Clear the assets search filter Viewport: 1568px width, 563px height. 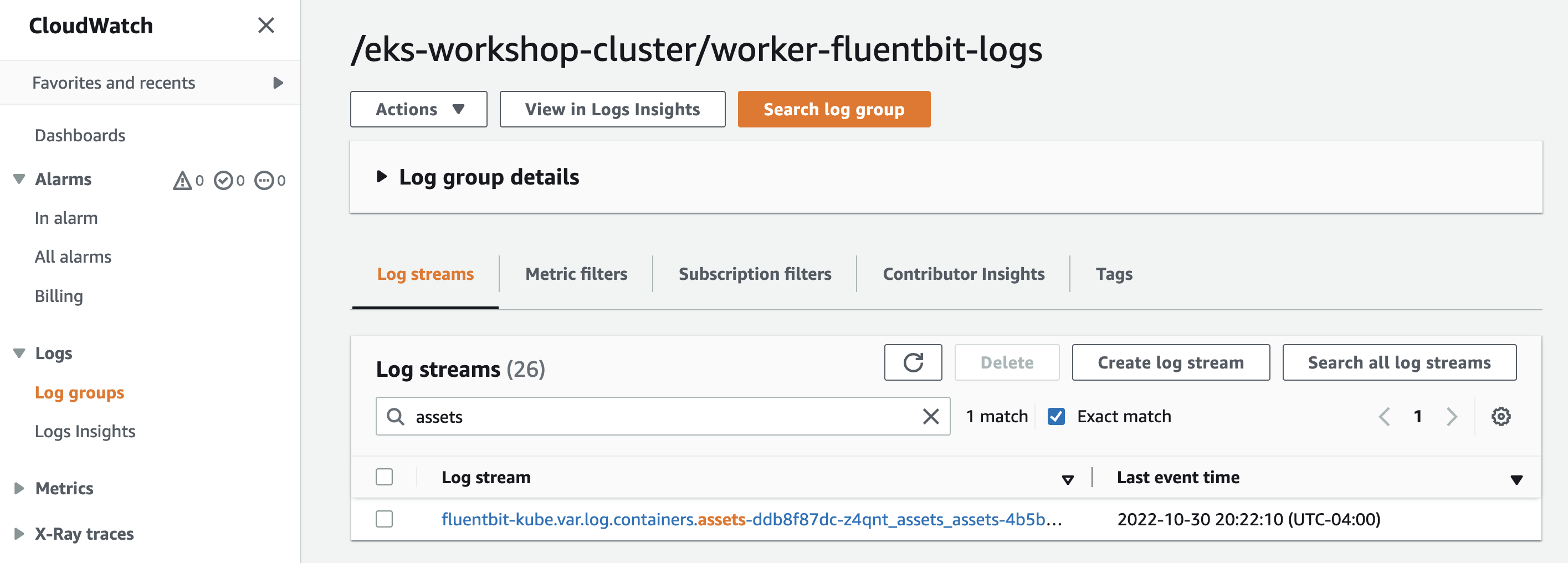[931, 416]
